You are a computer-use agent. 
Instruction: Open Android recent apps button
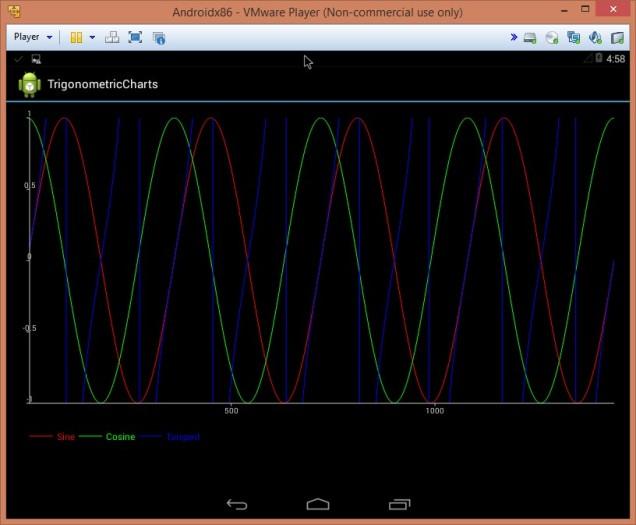[399, 504]
